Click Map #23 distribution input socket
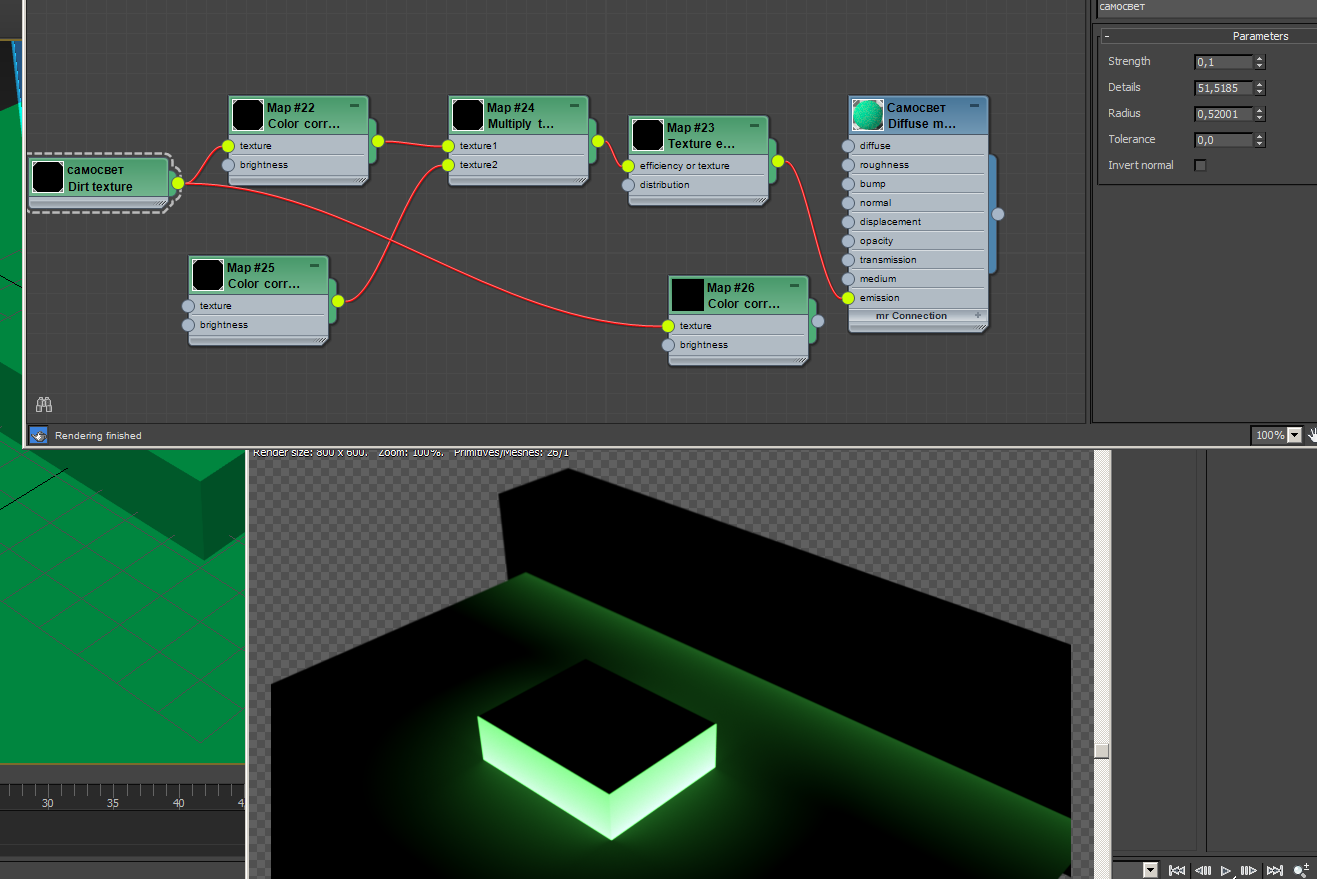Image resolution: width=1317 pixels, height=879 pixels. [628, 185]
